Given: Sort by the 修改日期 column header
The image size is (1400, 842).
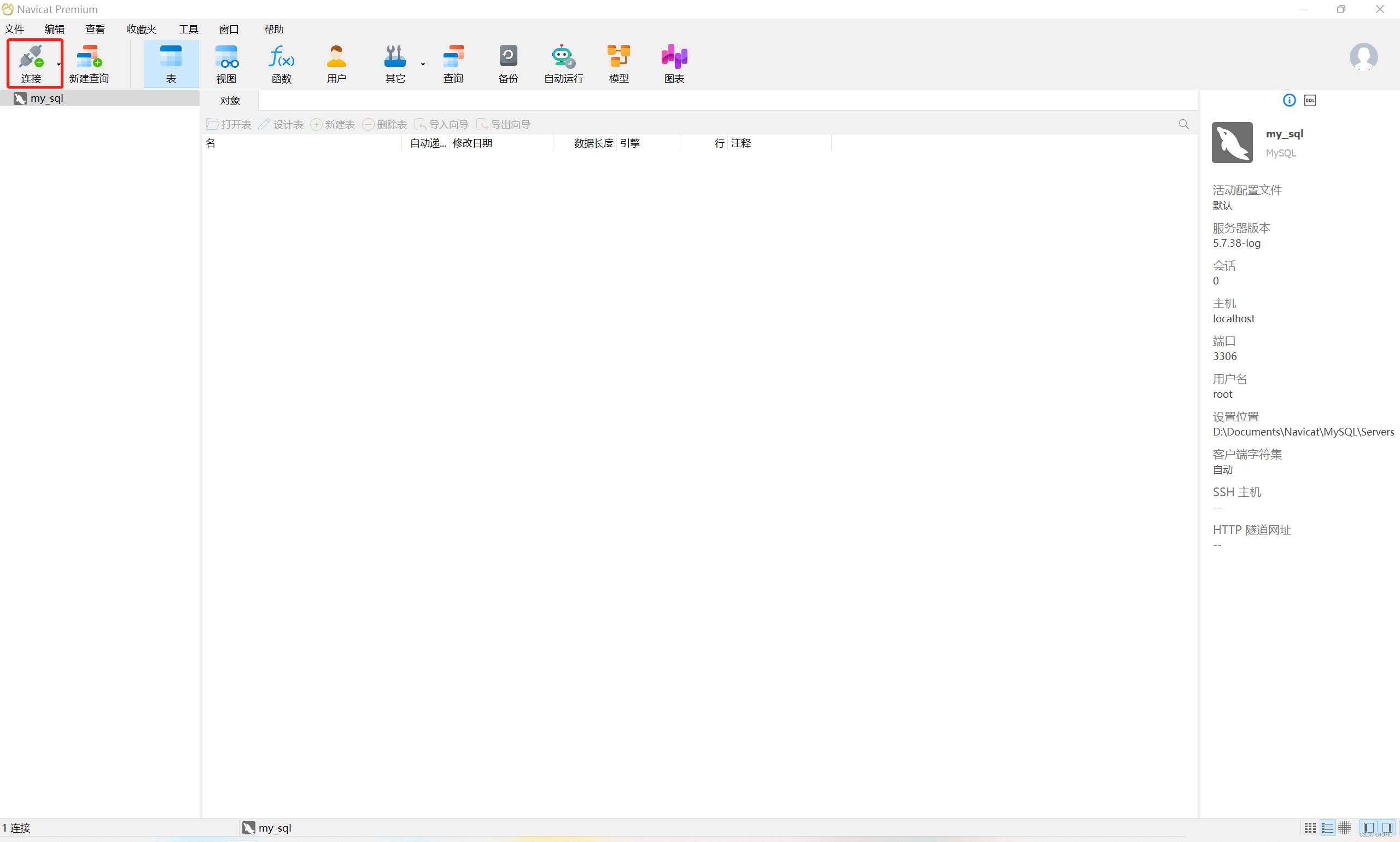Looking at the screenshot, I should pyautogui.click(x=501, y=143).
